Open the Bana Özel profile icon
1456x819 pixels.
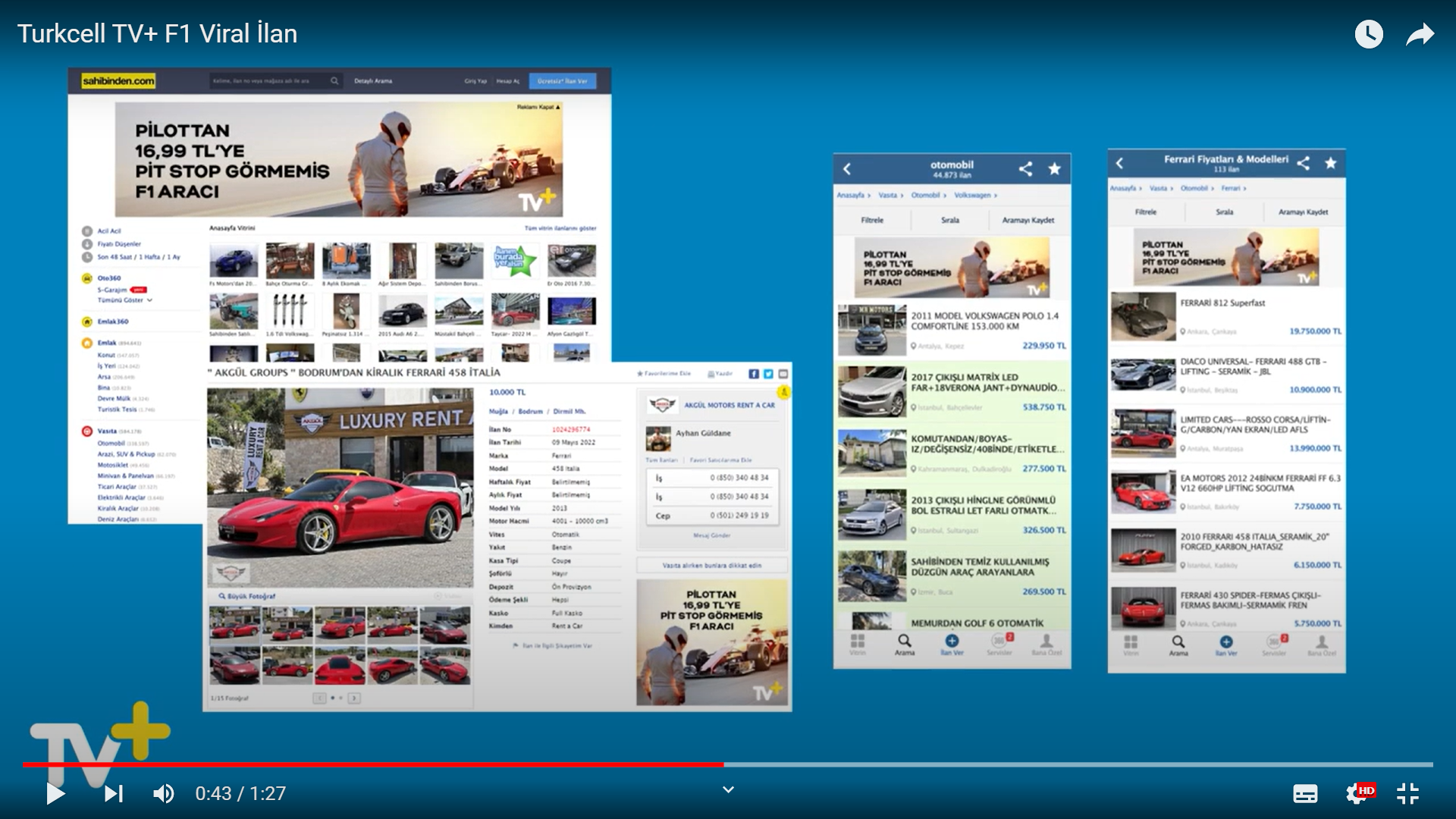click(1046, 641)
